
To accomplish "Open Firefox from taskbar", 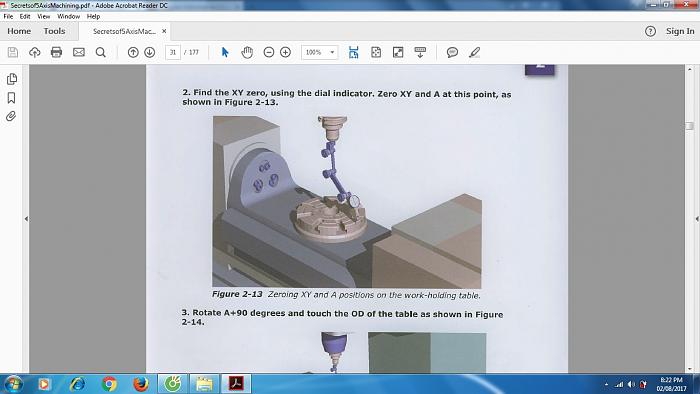I will click(141, 384).
